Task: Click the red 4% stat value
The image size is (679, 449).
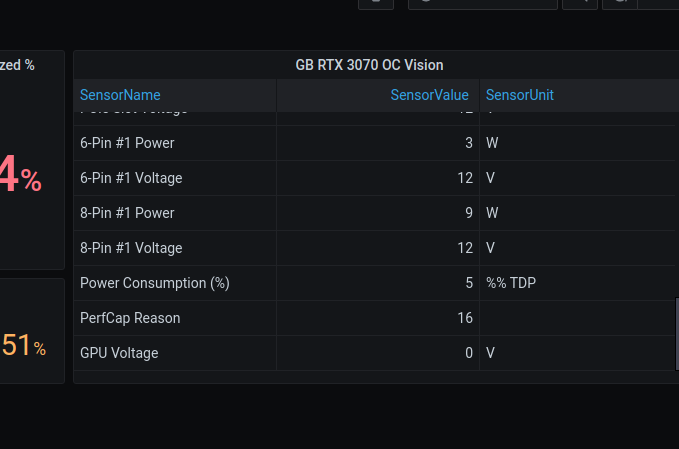Action: tap(20, 174)
